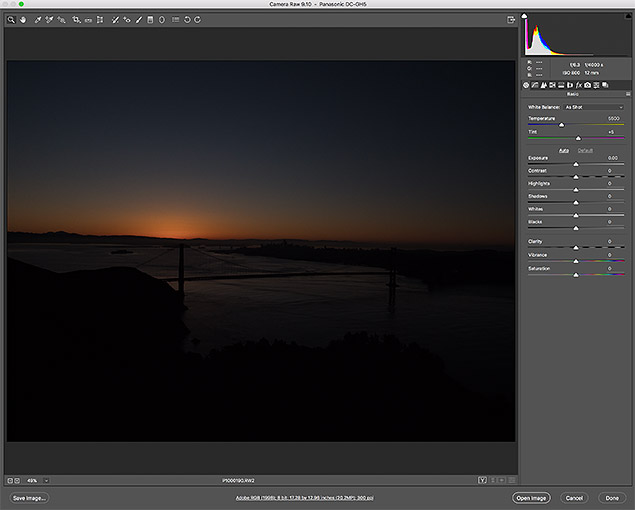Open the Camera Calibration panel tab
The height and width of the screenshot is (510, 635).
pyautogui.click(x=589, y=85)
